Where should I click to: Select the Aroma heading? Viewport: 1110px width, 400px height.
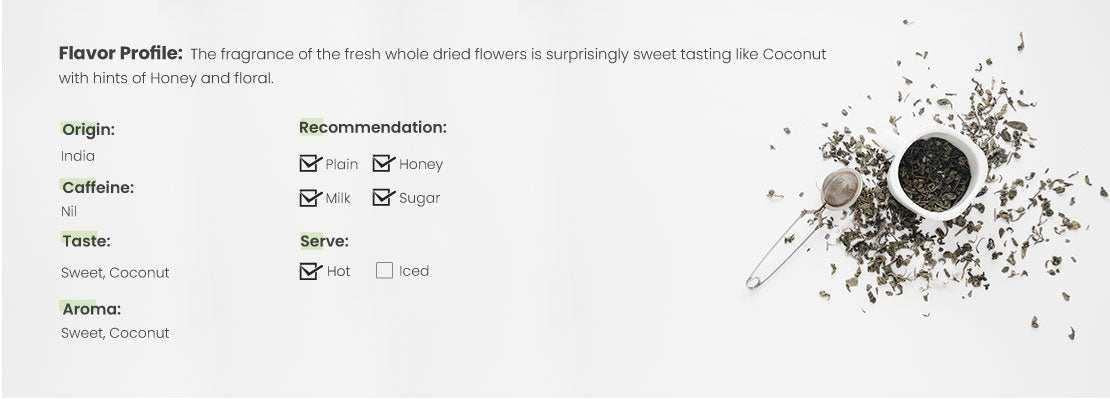(x=91, y=309)
